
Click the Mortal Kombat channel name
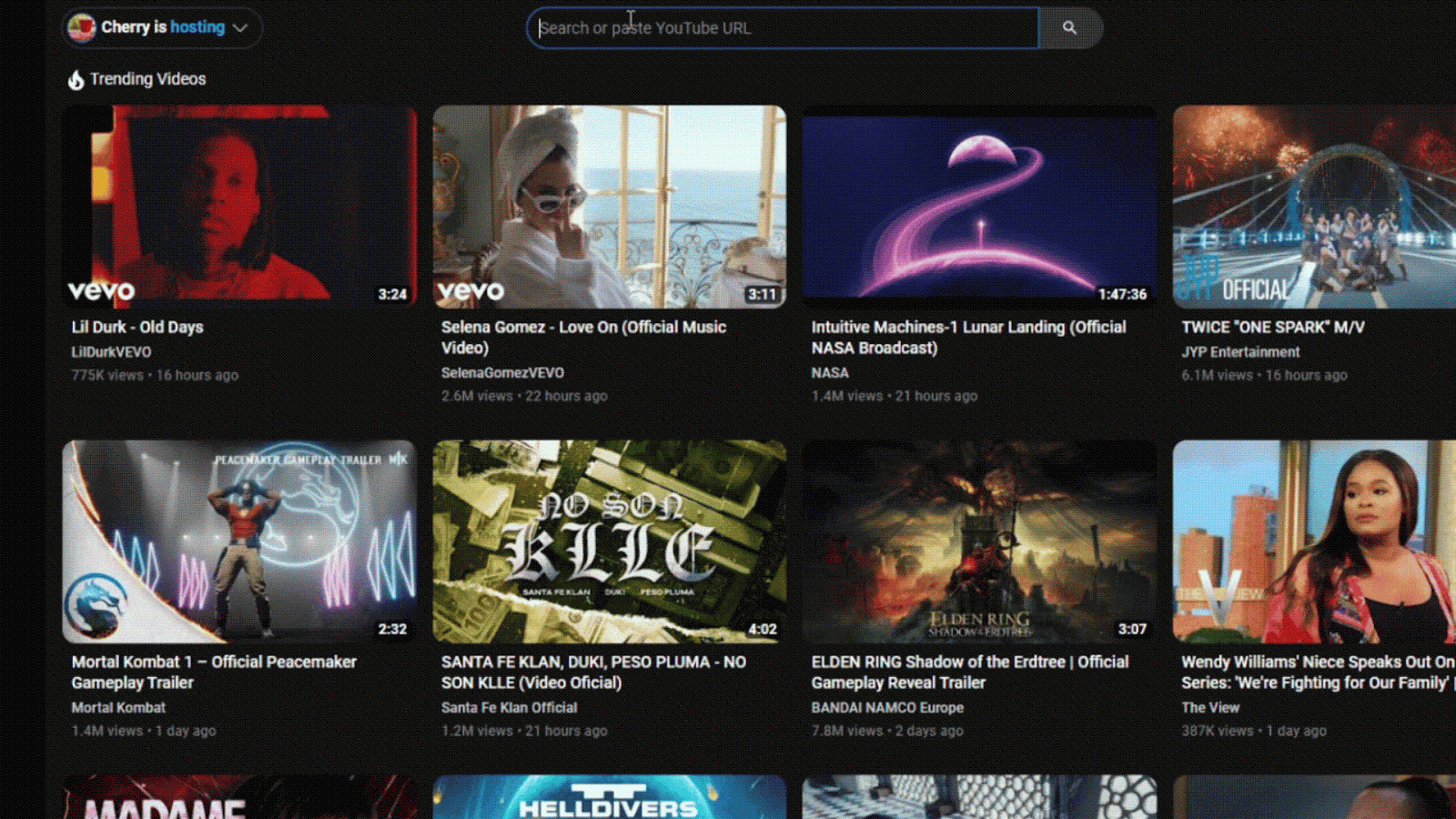point(119,708)
